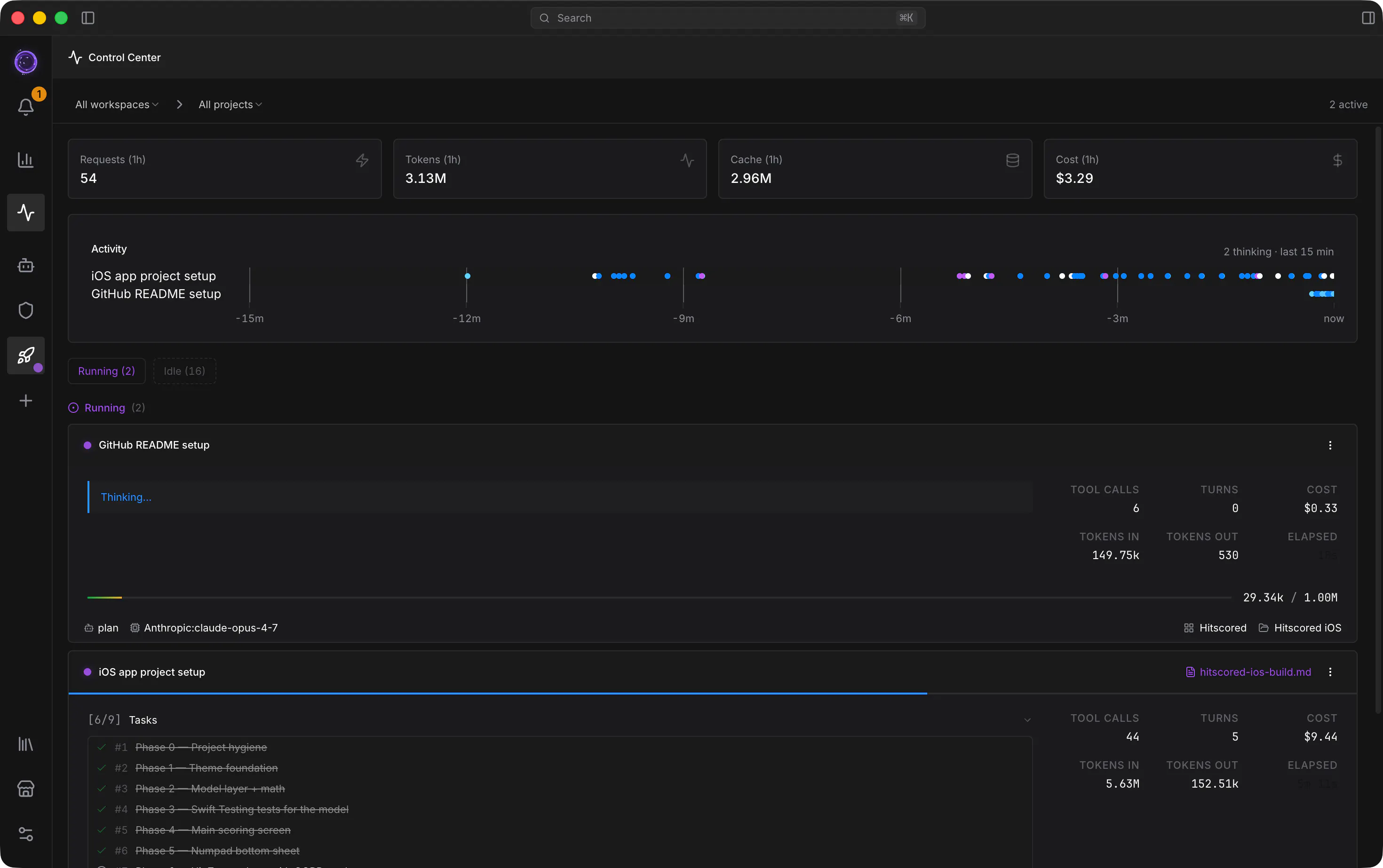This screenshot has width=1383, height=868.
Task: Click the Cost (1h) $3.29 stat card
Action: coord(1200,169)
